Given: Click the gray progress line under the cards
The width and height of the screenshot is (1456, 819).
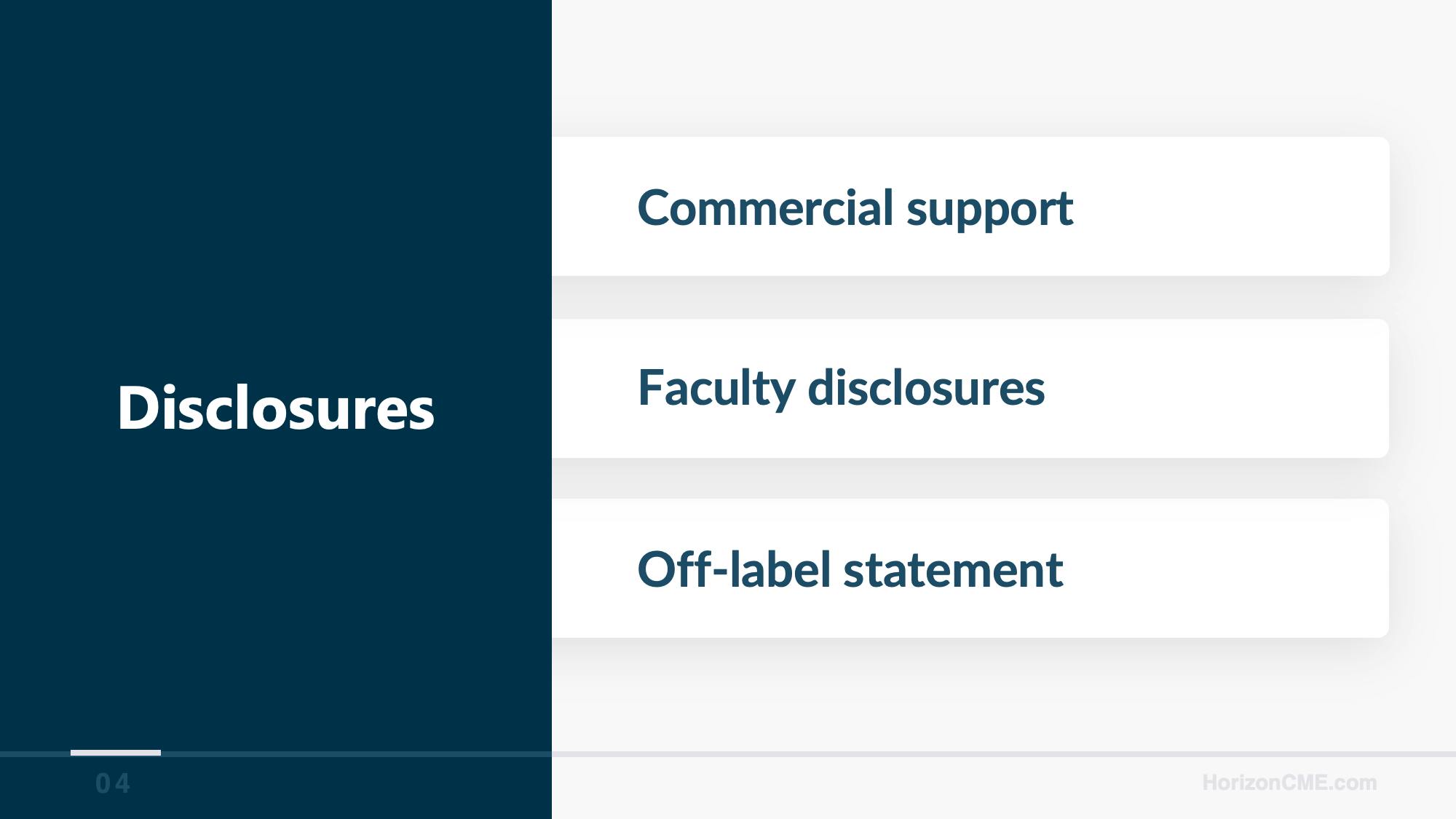Looking at the screenshot, I should click(x=1003, y=754).
